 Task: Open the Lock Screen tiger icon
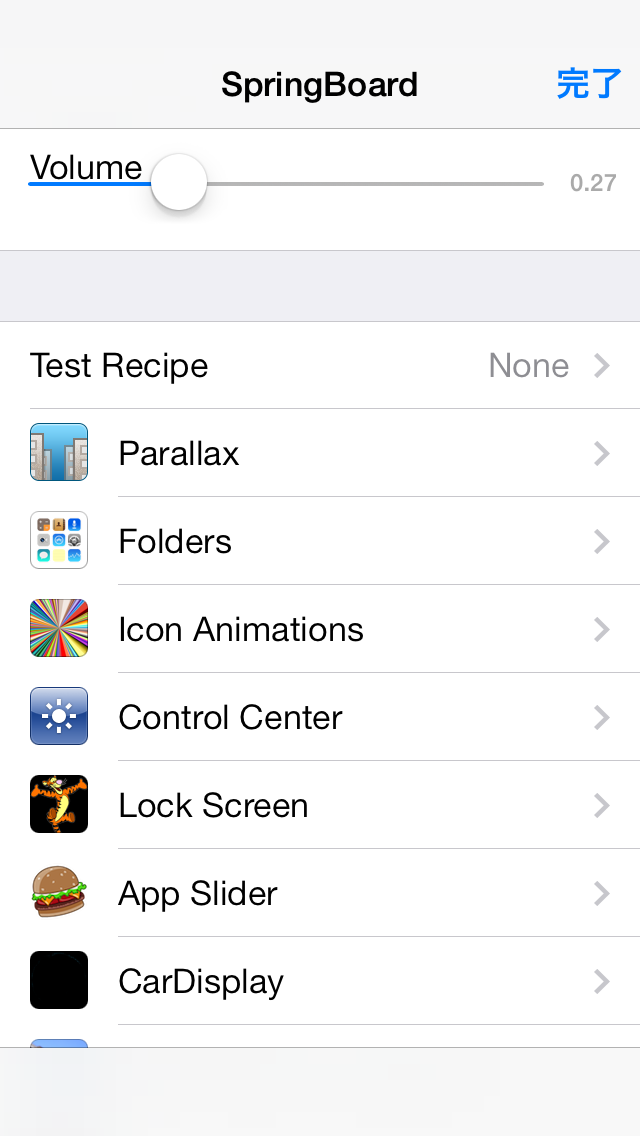click(x=59, y=804)
